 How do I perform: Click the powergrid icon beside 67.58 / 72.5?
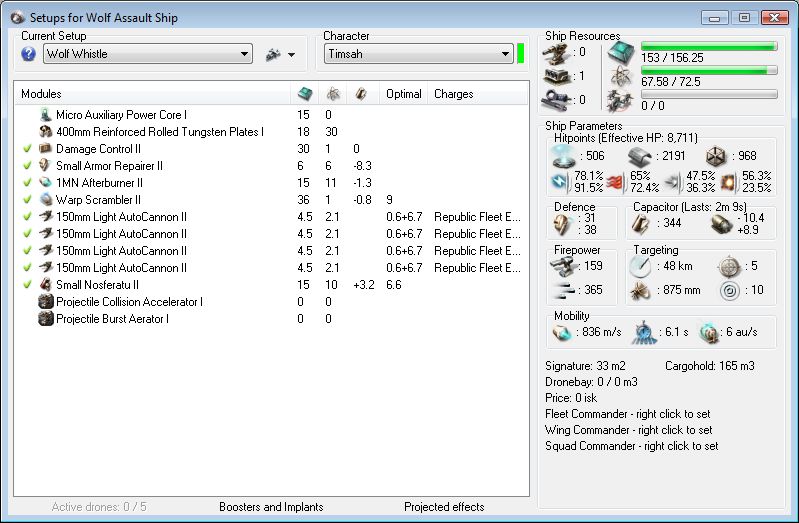621,77
